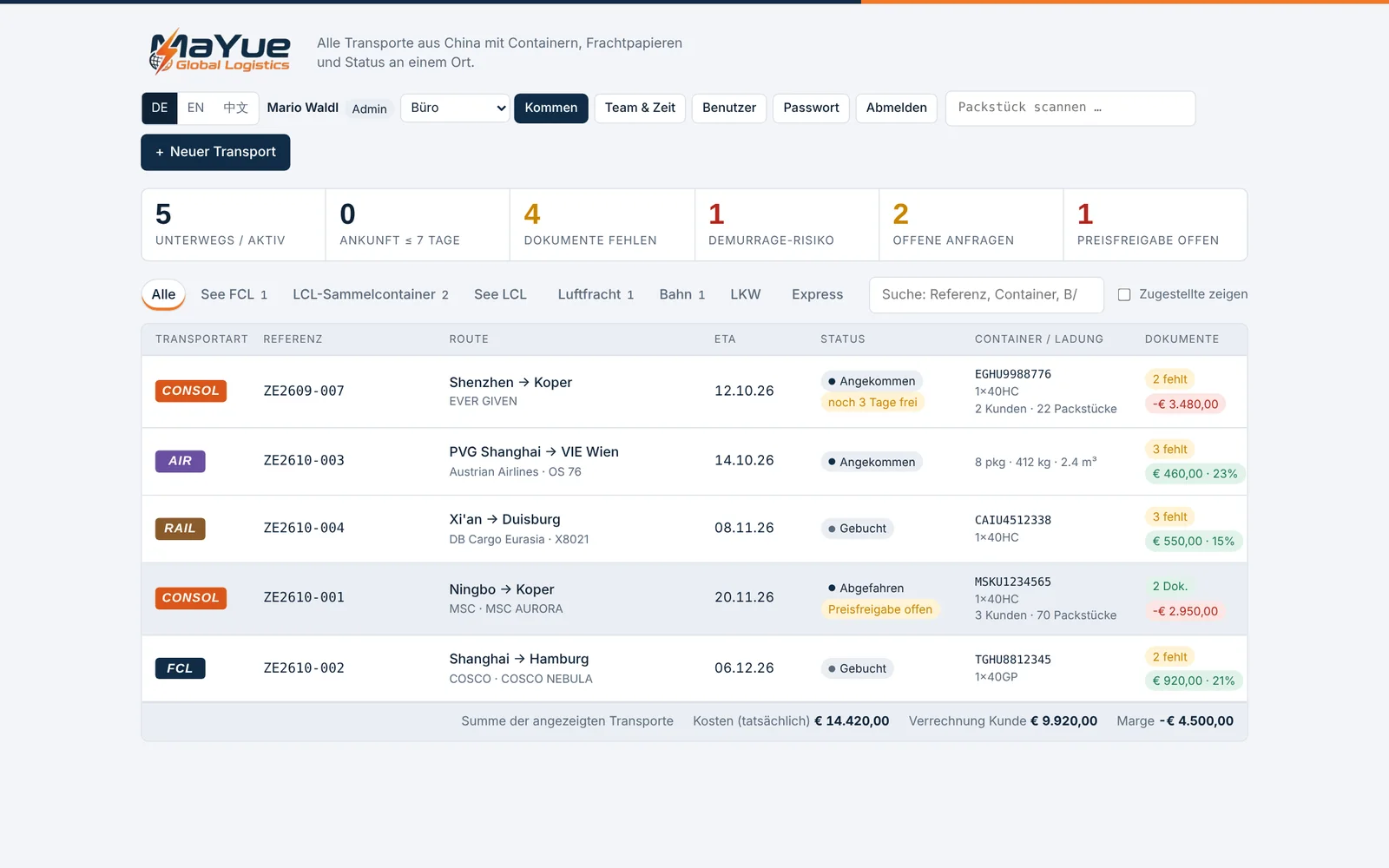
Task: Create a Neuer Transport
Action: pos(215,152)
